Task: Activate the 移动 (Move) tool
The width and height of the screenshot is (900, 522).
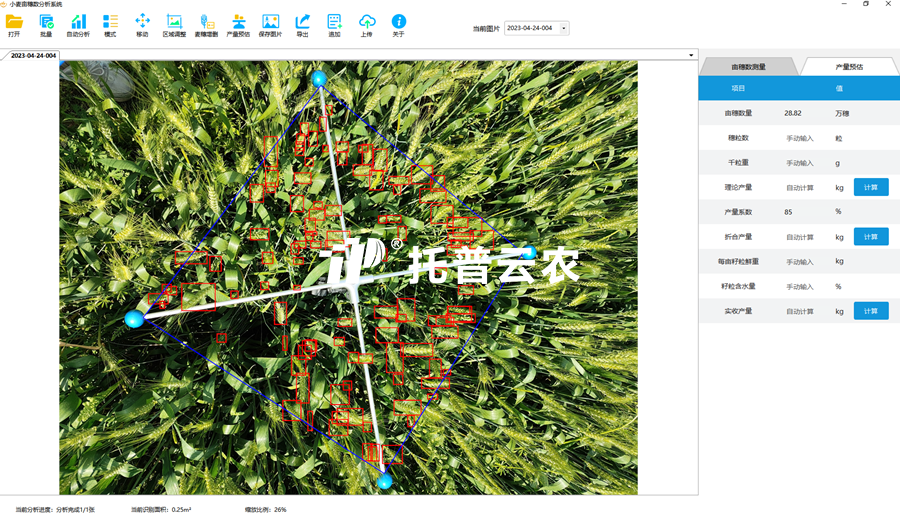Action: (142, 22)
